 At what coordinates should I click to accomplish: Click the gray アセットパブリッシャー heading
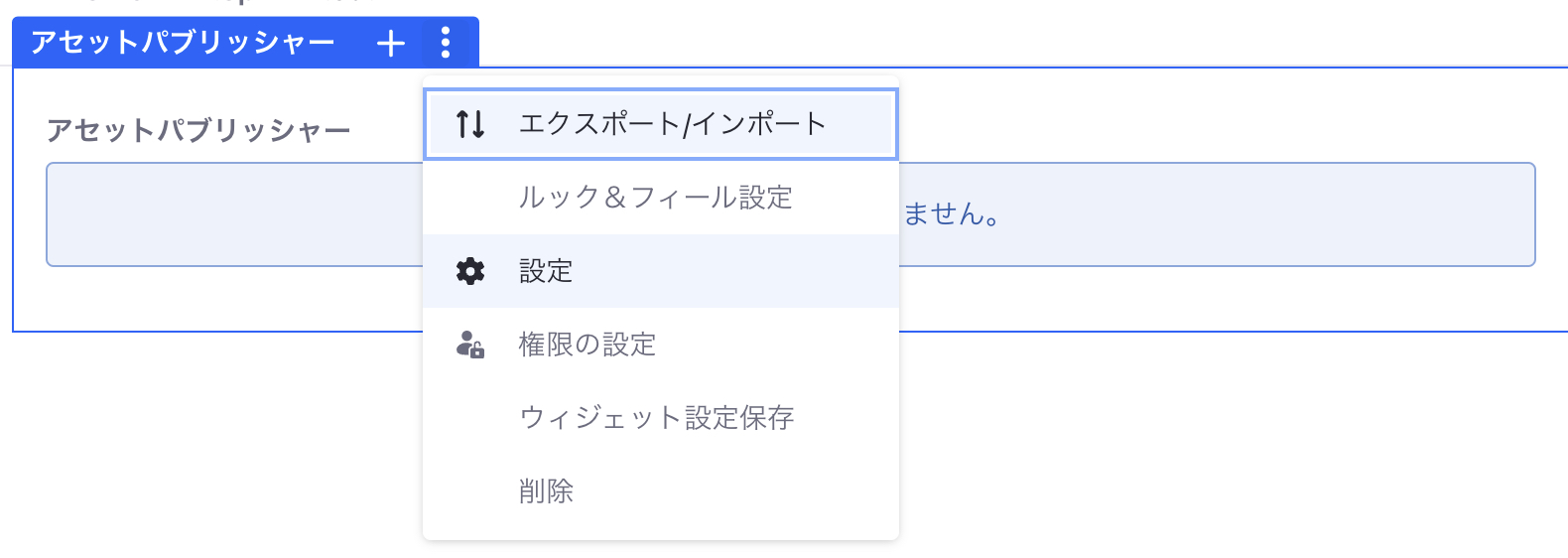coord(198,130)
